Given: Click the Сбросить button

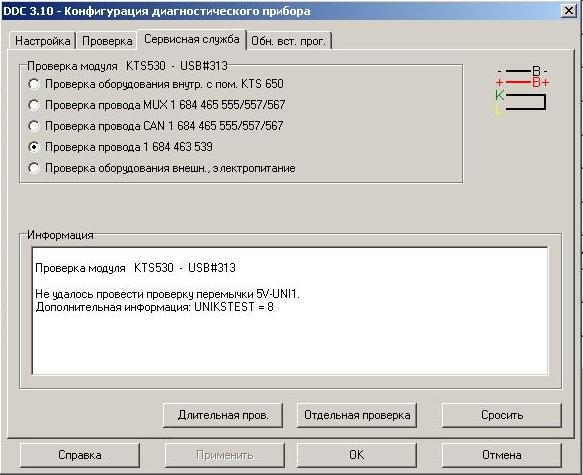Looking at the screenshot, I should tap(502, 415).
